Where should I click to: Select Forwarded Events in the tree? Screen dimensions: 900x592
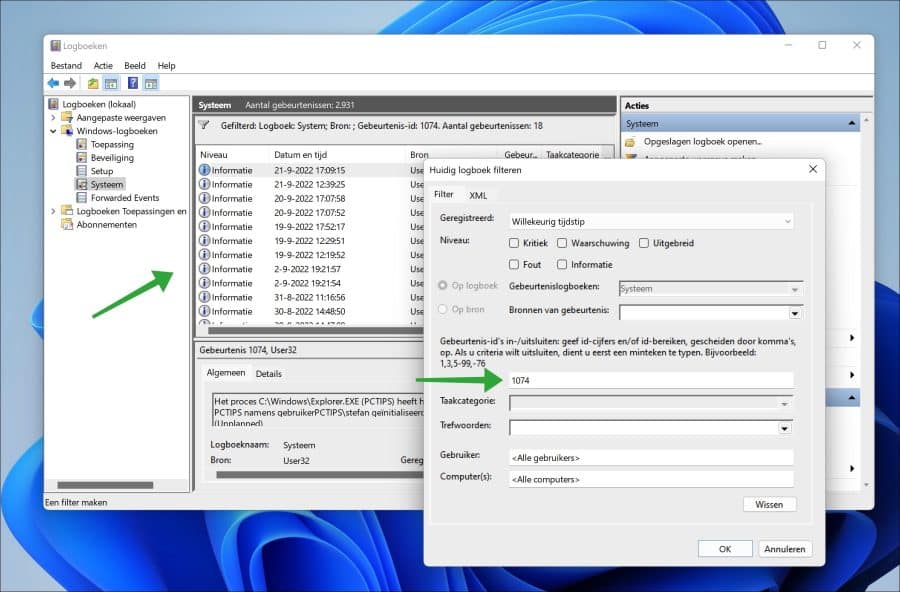[125, 198]
